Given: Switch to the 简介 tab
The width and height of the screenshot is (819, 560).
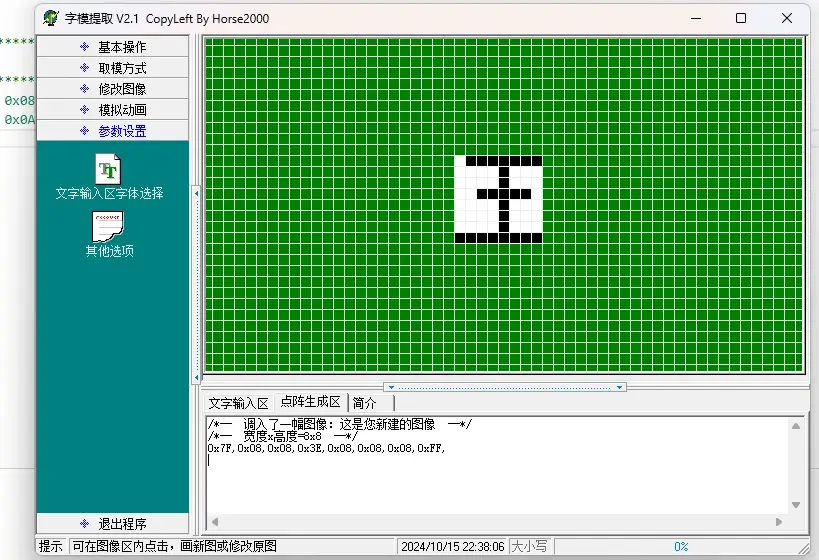Looking at the screenshot, I should 365,403.
